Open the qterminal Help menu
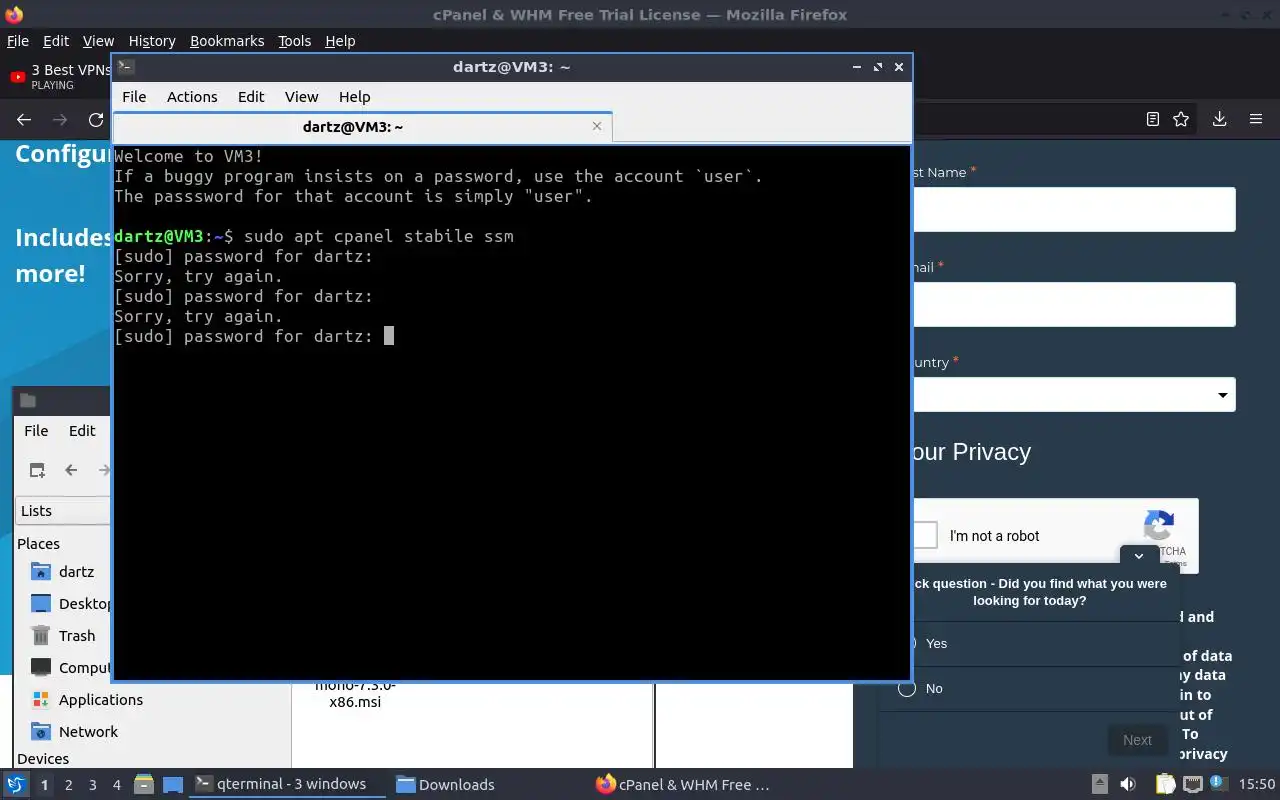The width and height of the screenshot is (1280, 800). [x=354, y=97]
